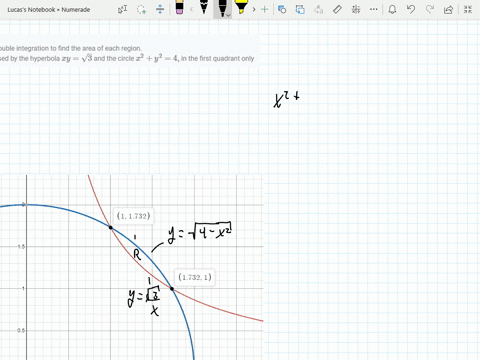Select the yellow highlighter
This screenshot has width=480, height=360.
[x=241, y=7]
